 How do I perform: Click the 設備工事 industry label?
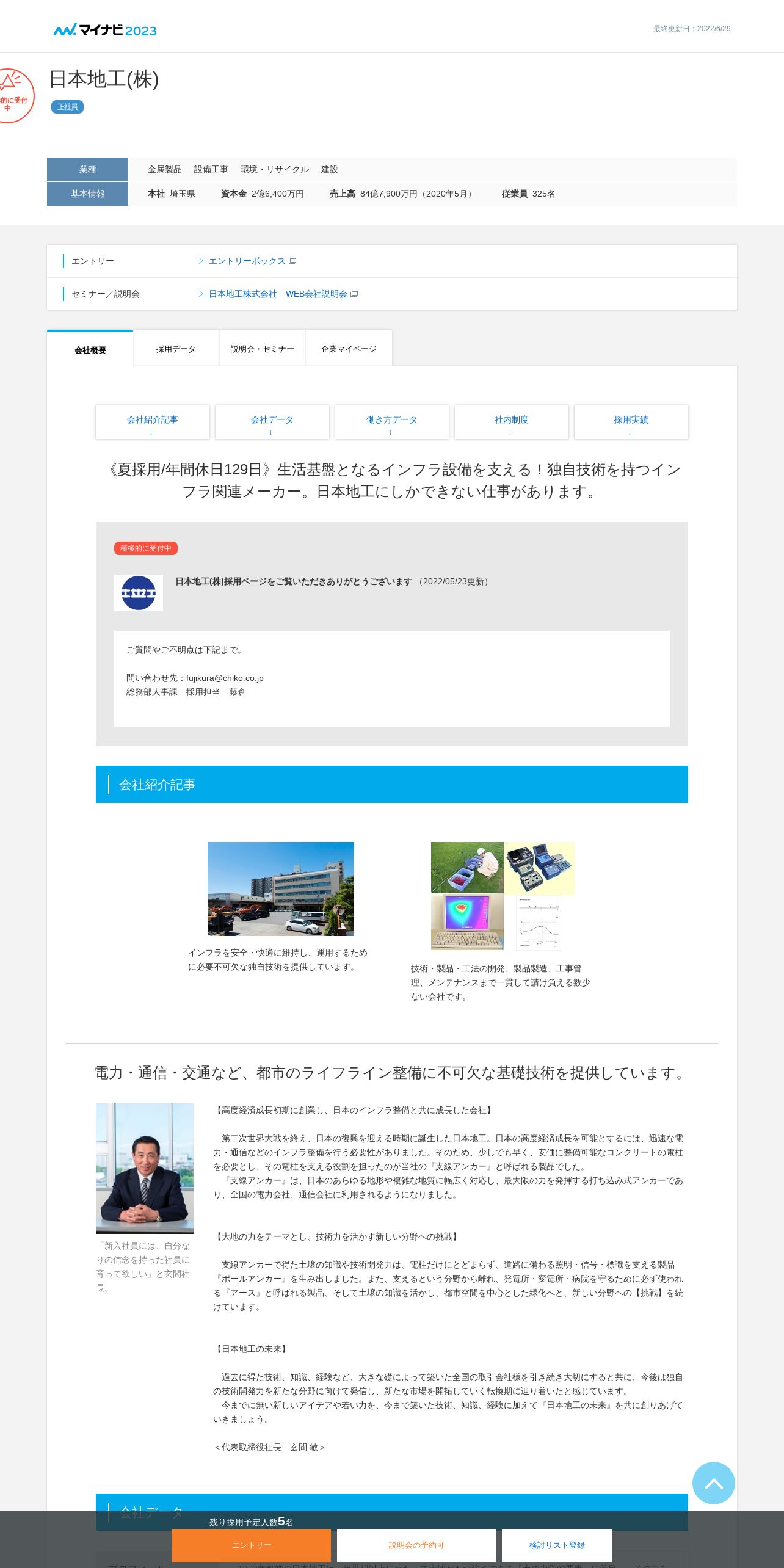pyautogui.click(x=211, y=169)
